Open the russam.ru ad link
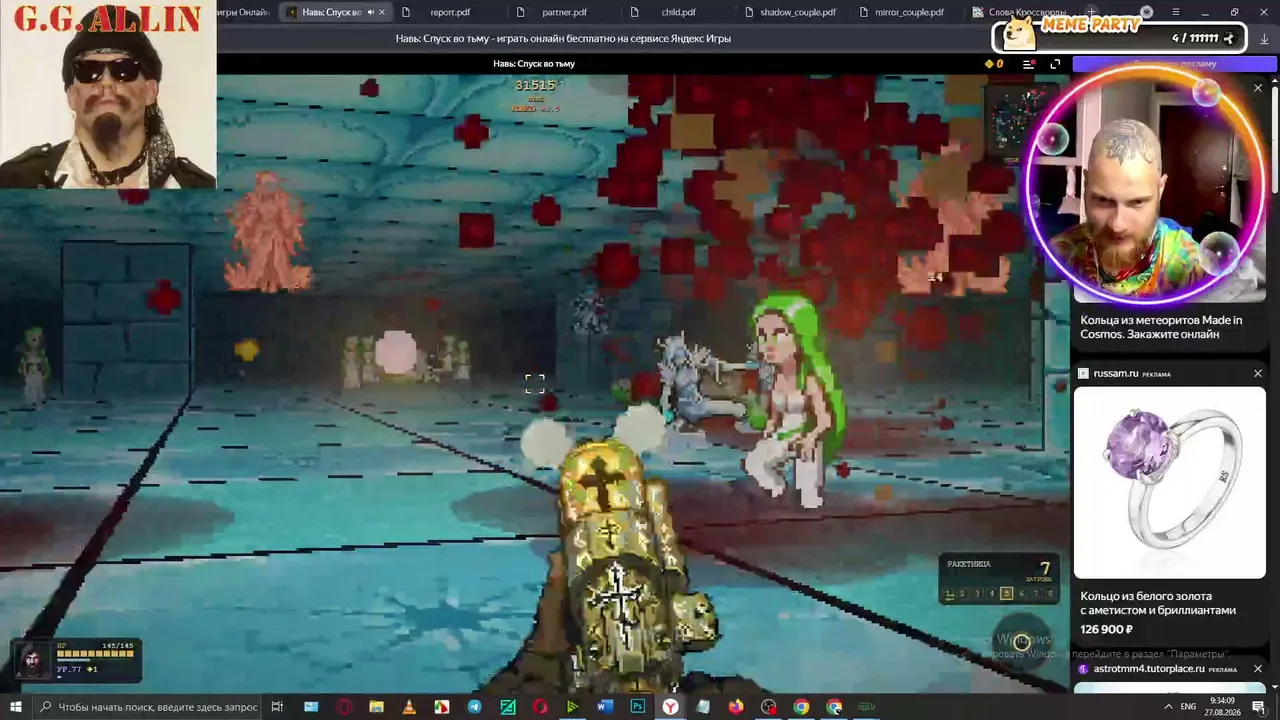 [x=1115, y=373]
